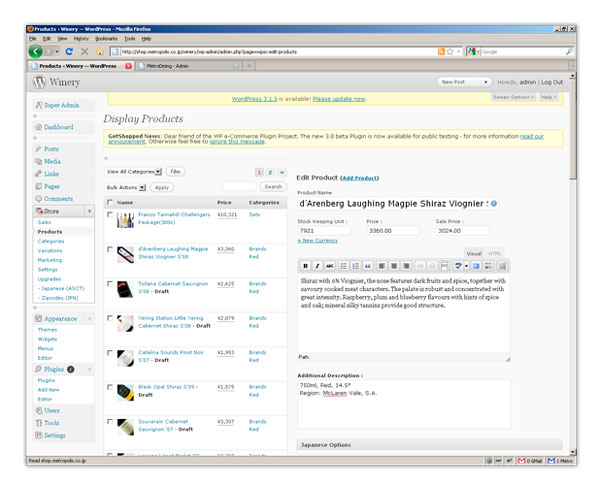Click the blockquote icon in editor toolbar
Image resolution: width=600 pixels, height=486 pixels.
coord(368,265)
